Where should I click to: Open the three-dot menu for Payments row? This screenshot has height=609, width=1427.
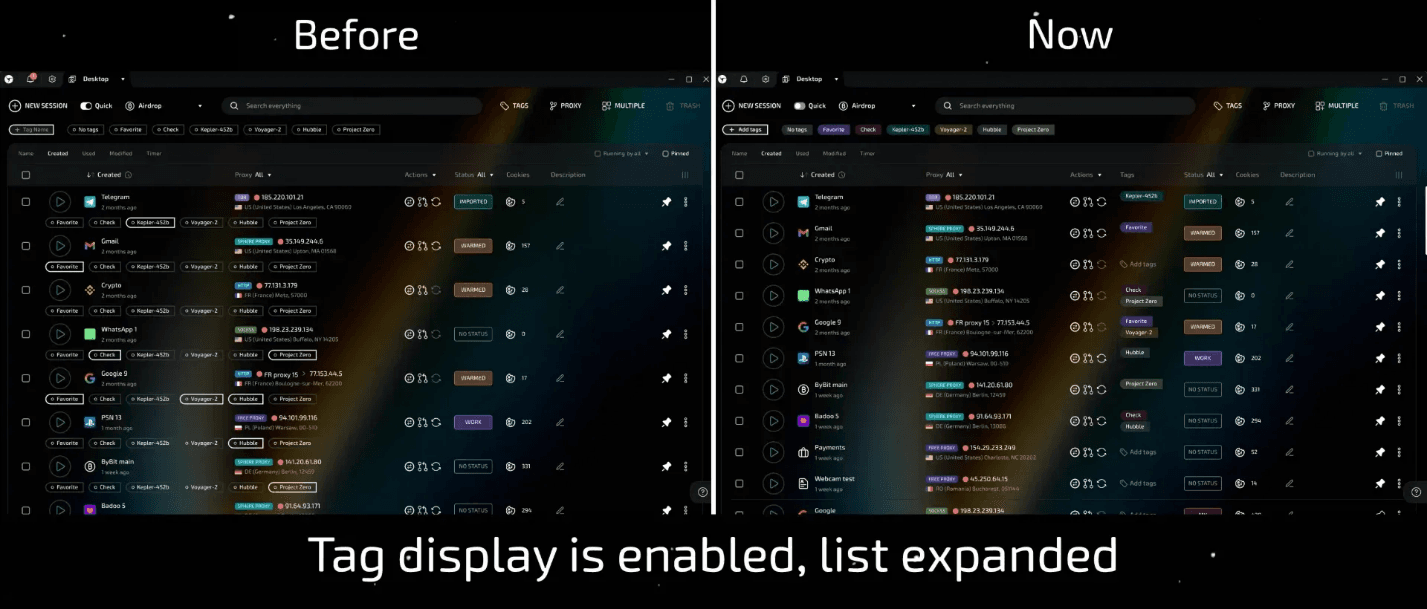1399,452
